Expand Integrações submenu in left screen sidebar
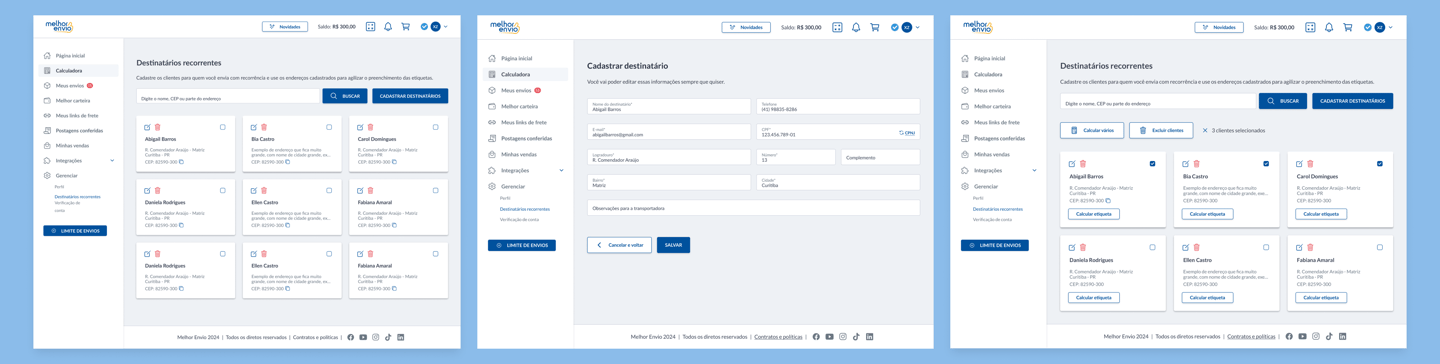The image size is (1440, 364). pos(112,160)
